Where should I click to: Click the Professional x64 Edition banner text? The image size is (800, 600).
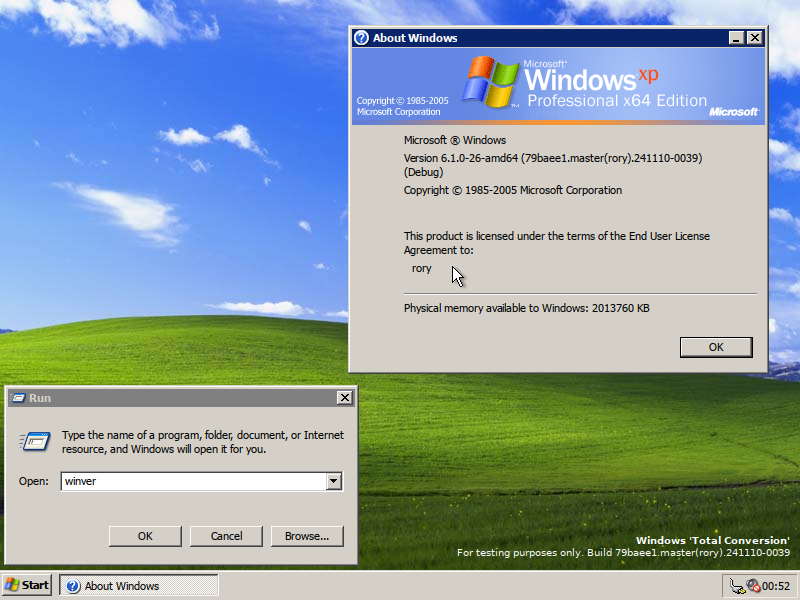(617, 101)
